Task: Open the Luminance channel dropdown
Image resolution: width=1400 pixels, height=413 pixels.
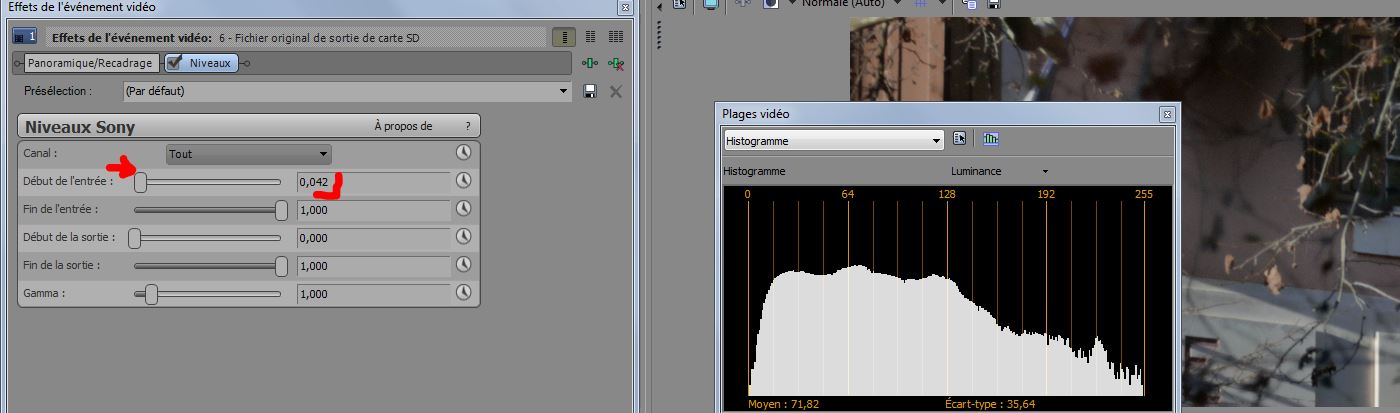Action: coord(1000,171)
